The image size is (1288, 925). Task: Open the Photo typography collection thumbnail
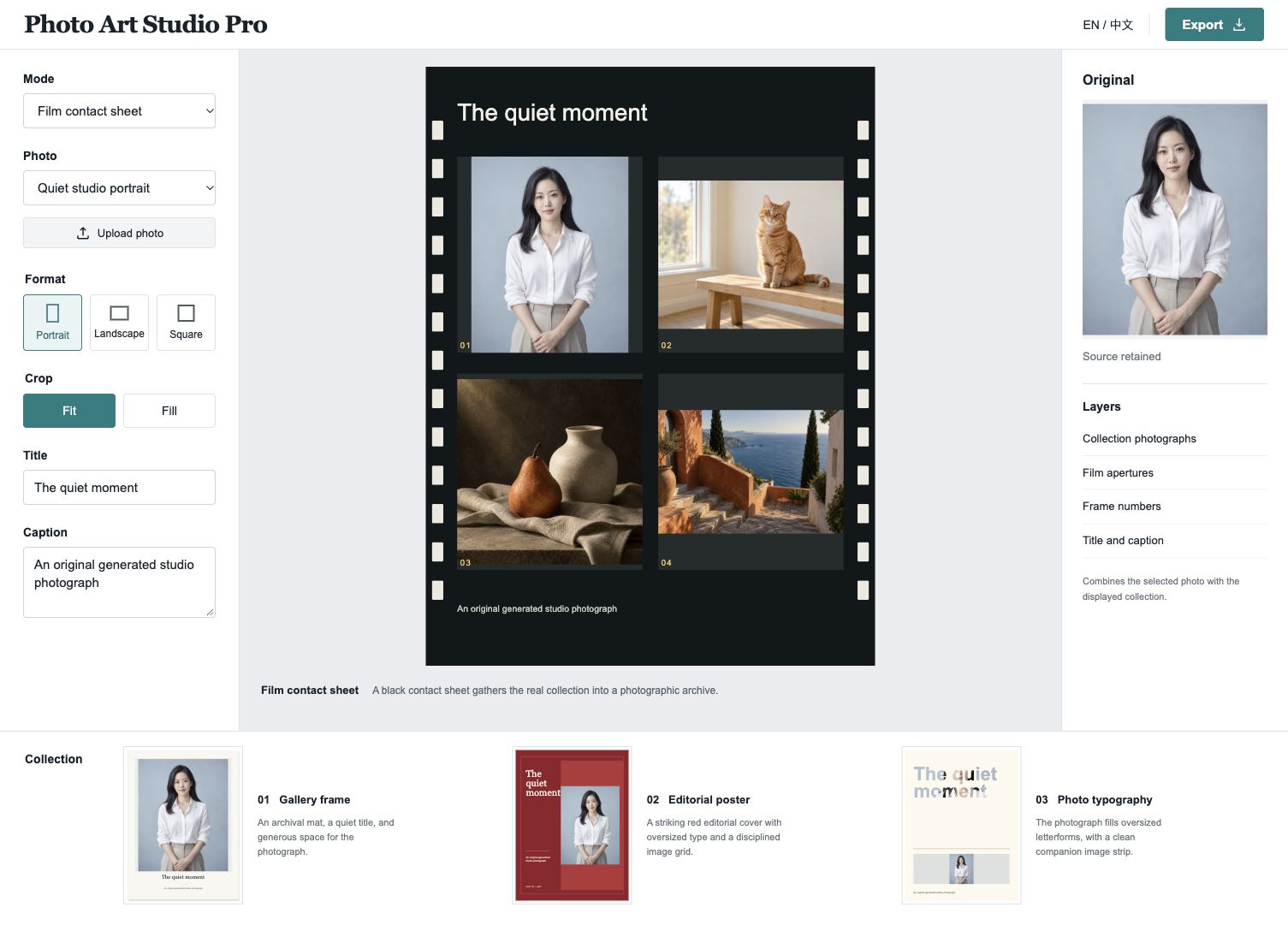(961, 826)
